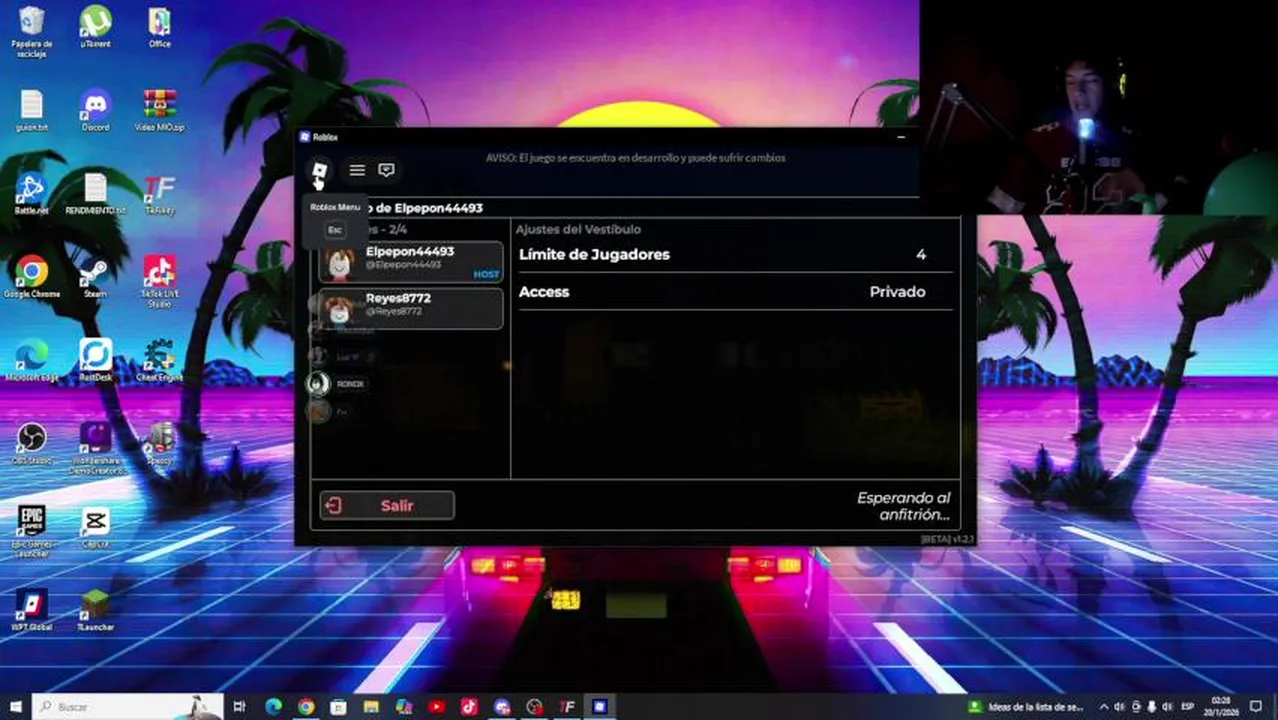Open the notification center icon

(x=1255, y=706)
